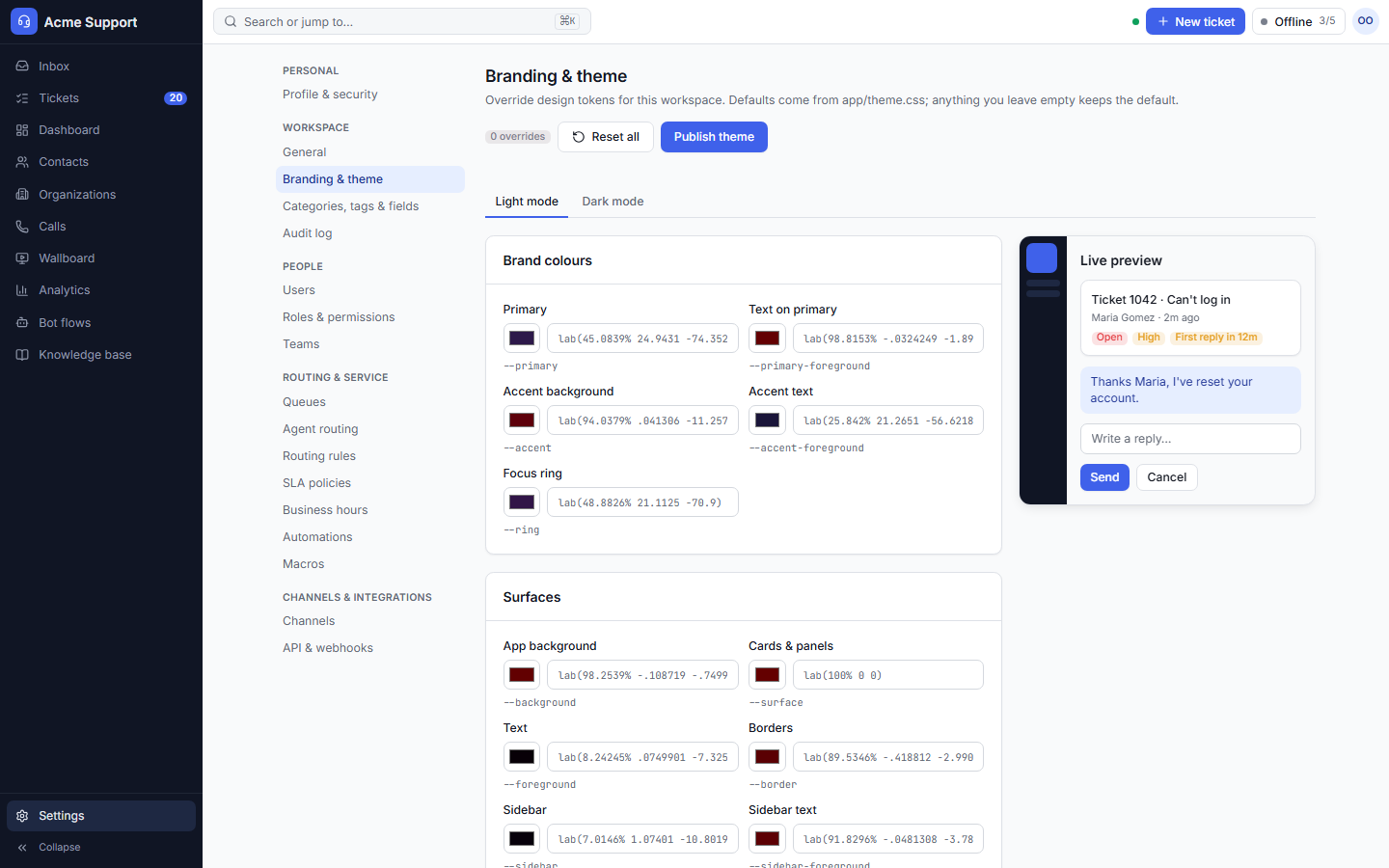The width and height of the screenshot is (1389, 868).
Task: Click the Knowledge base book icon
Action: (22, 355)
